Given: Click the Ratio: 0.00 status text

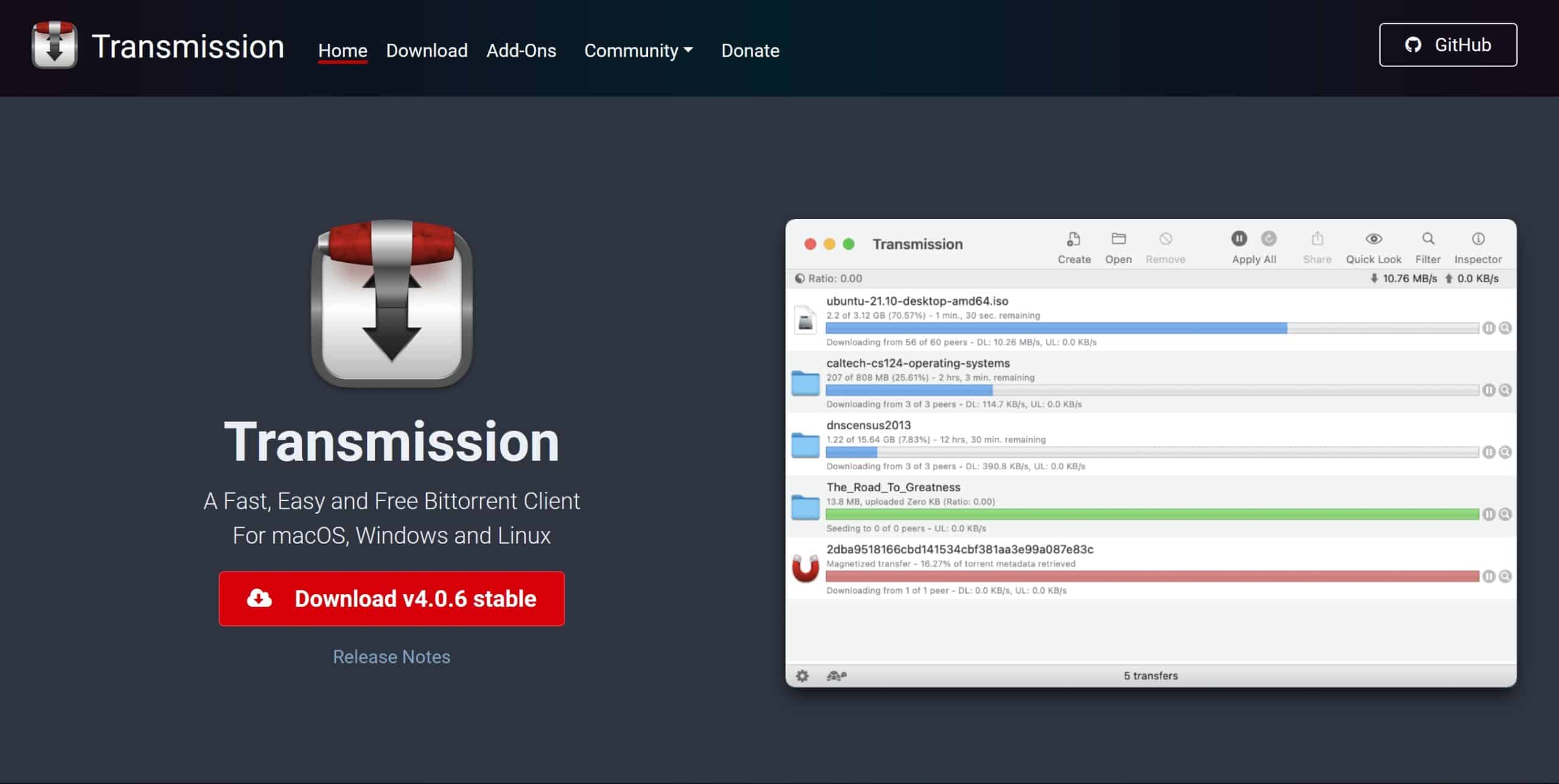Looking at the screenshot, I should click(x=835, y=278).
